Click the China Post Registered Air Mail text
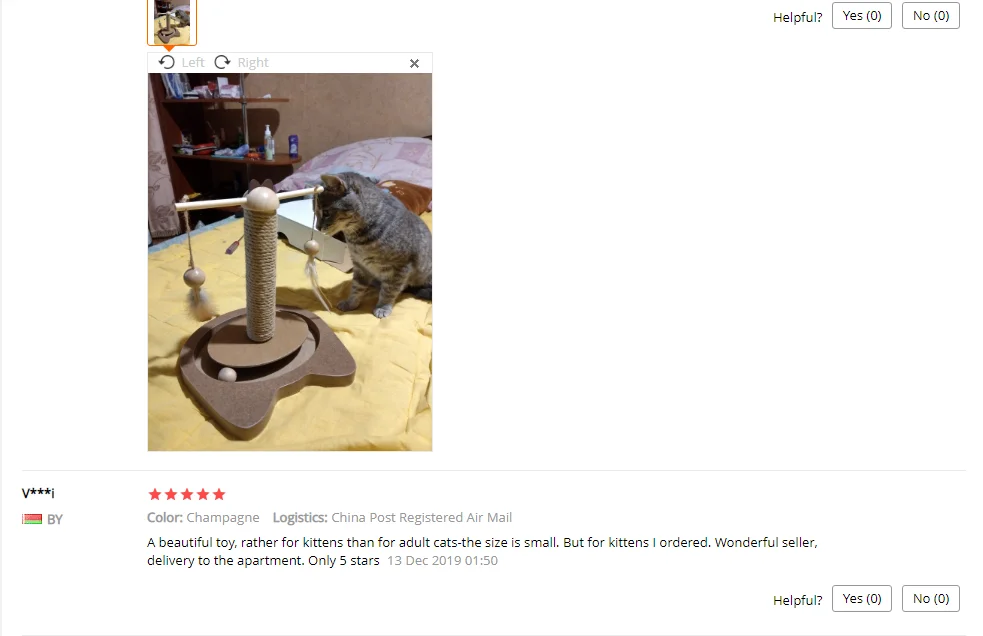The image size is (983, 636). pos(421,517)
